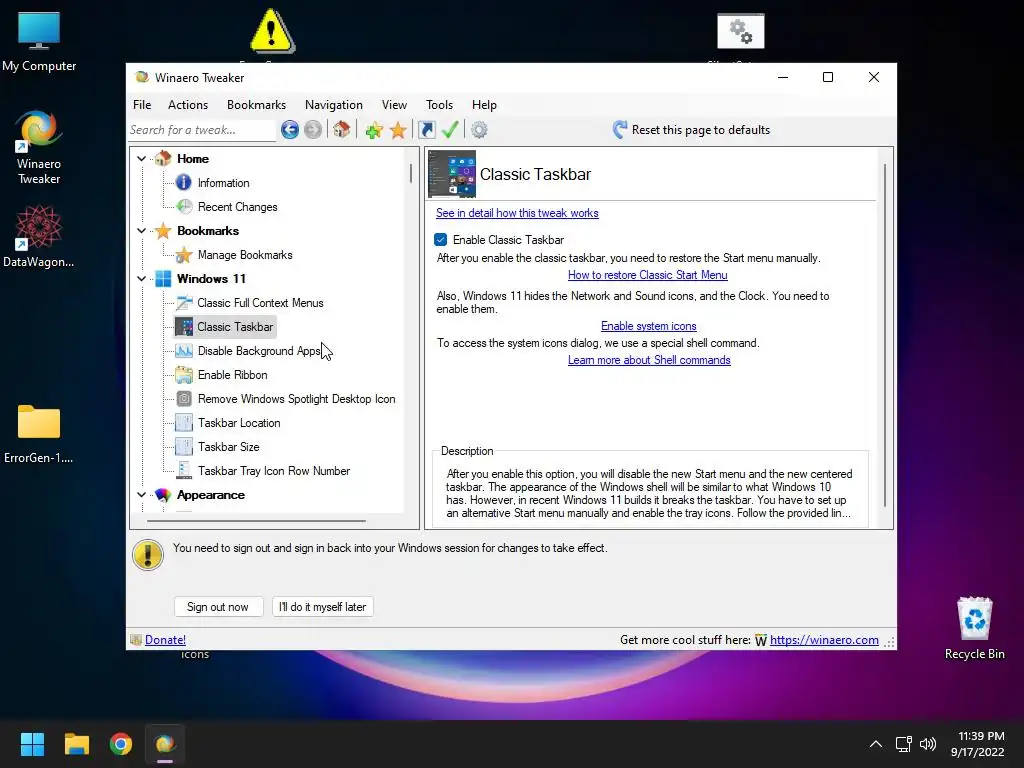Click the settings gear toolbar icon

coord(479,130)
